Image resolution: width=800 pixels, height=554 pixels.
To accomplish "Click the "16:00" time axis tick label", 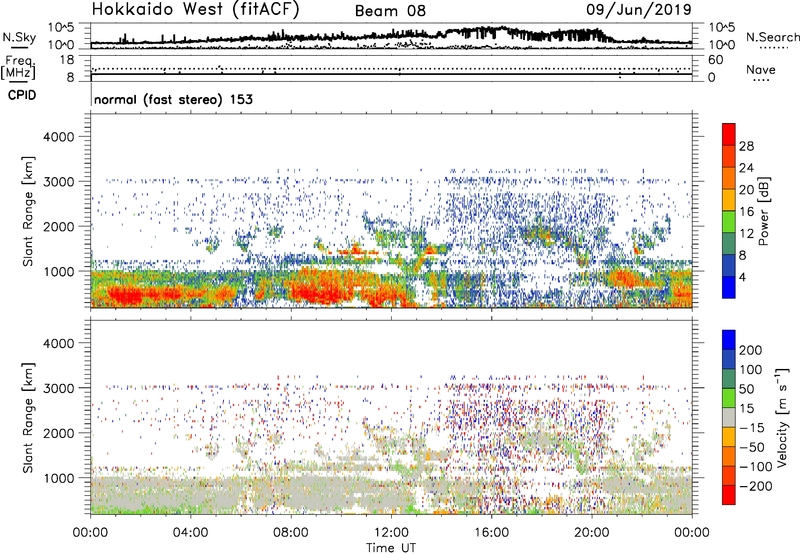I will tap(491, 533).
